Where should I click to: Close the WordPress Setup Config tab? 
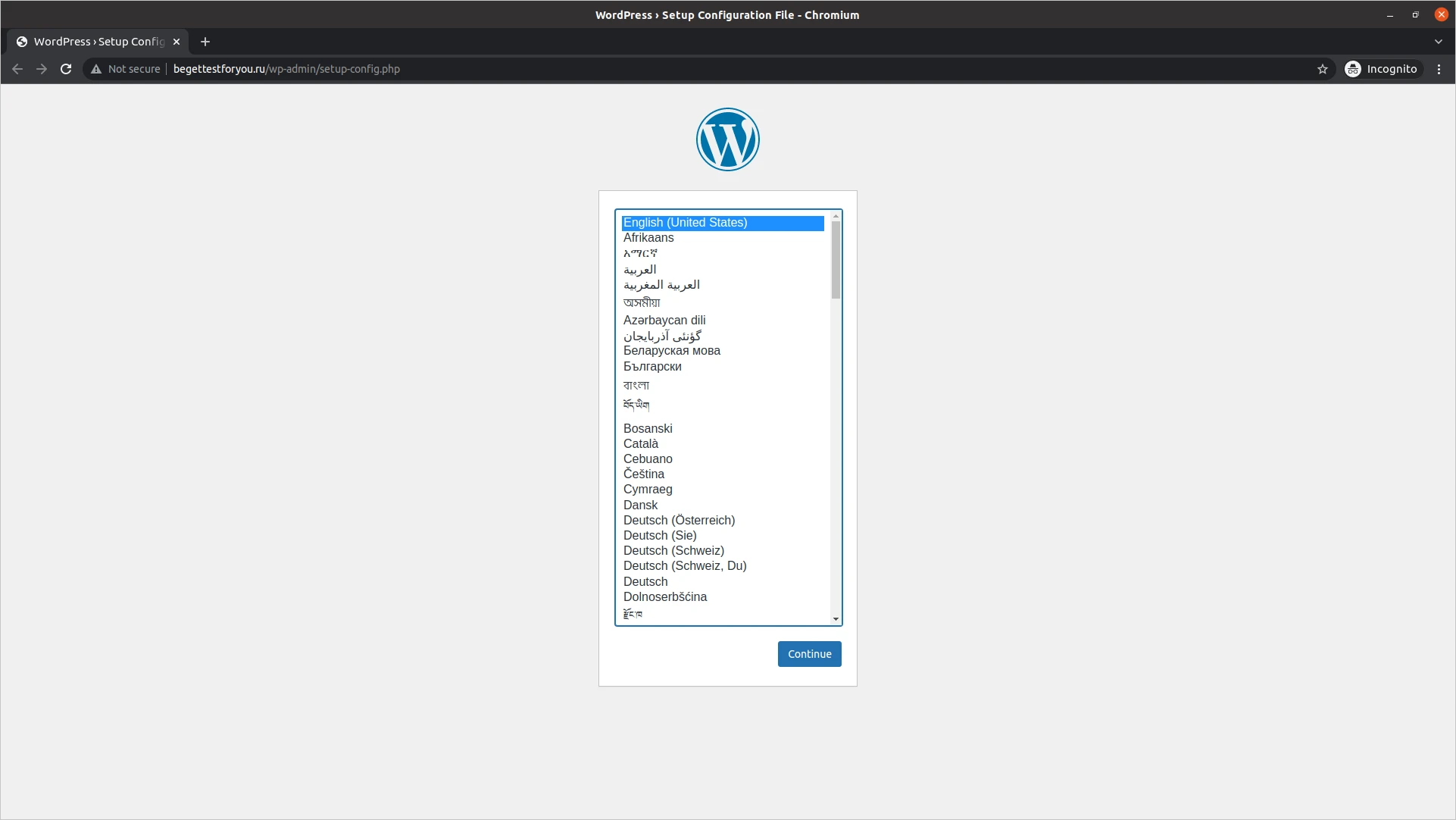[176, 42]
